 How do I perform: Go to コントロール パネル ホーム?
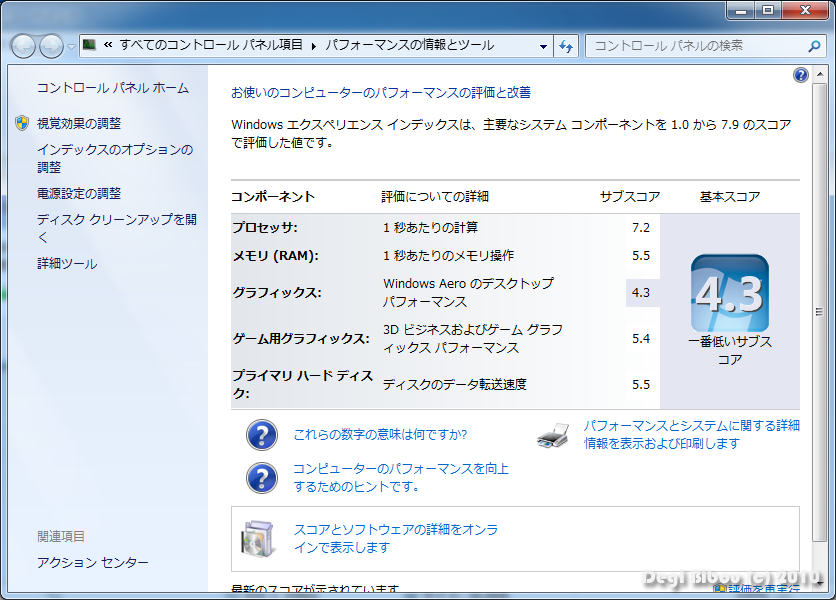click(x=112, y=88)
